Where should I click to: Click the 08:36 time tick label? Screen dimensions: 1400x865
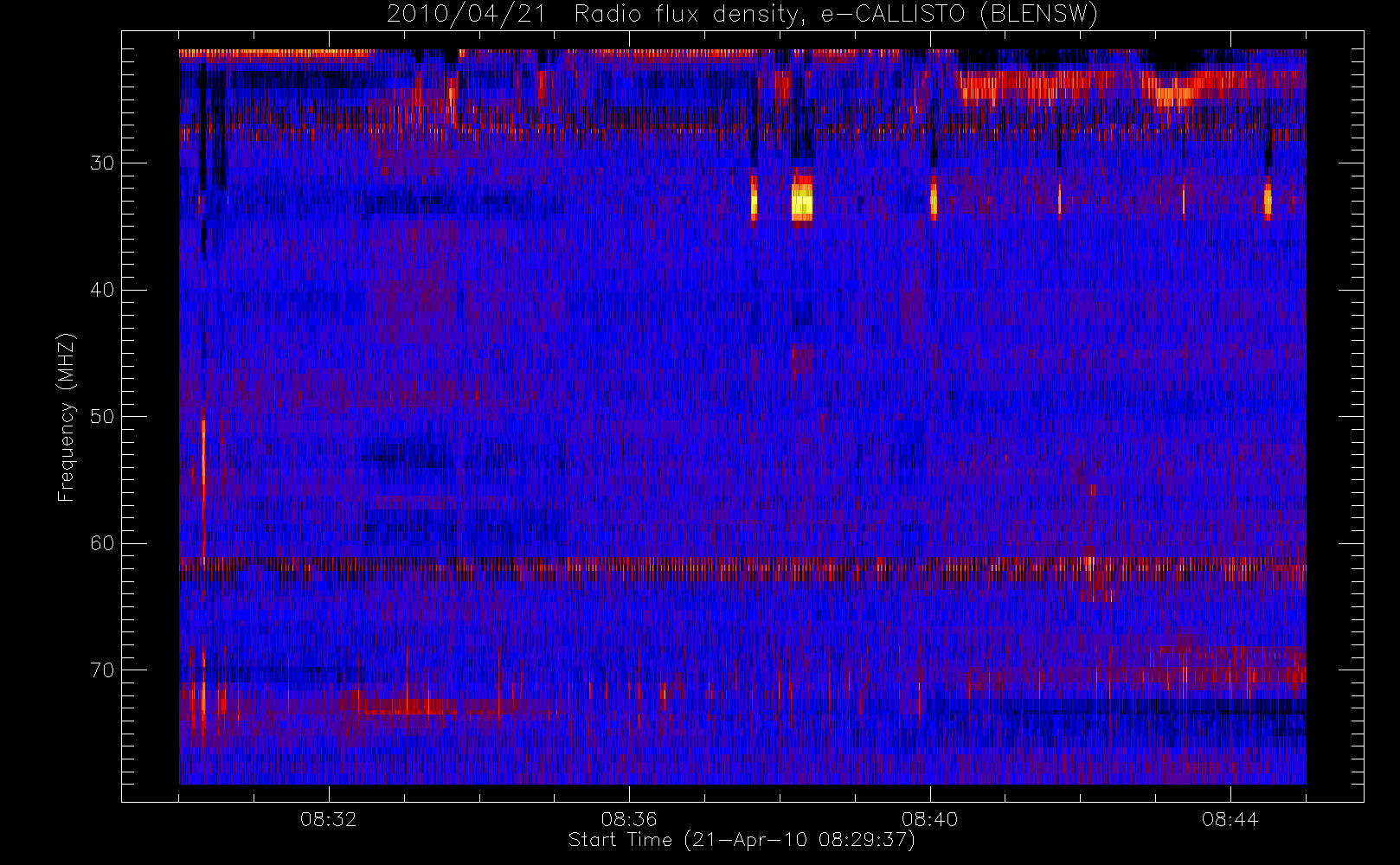(629, 819)
